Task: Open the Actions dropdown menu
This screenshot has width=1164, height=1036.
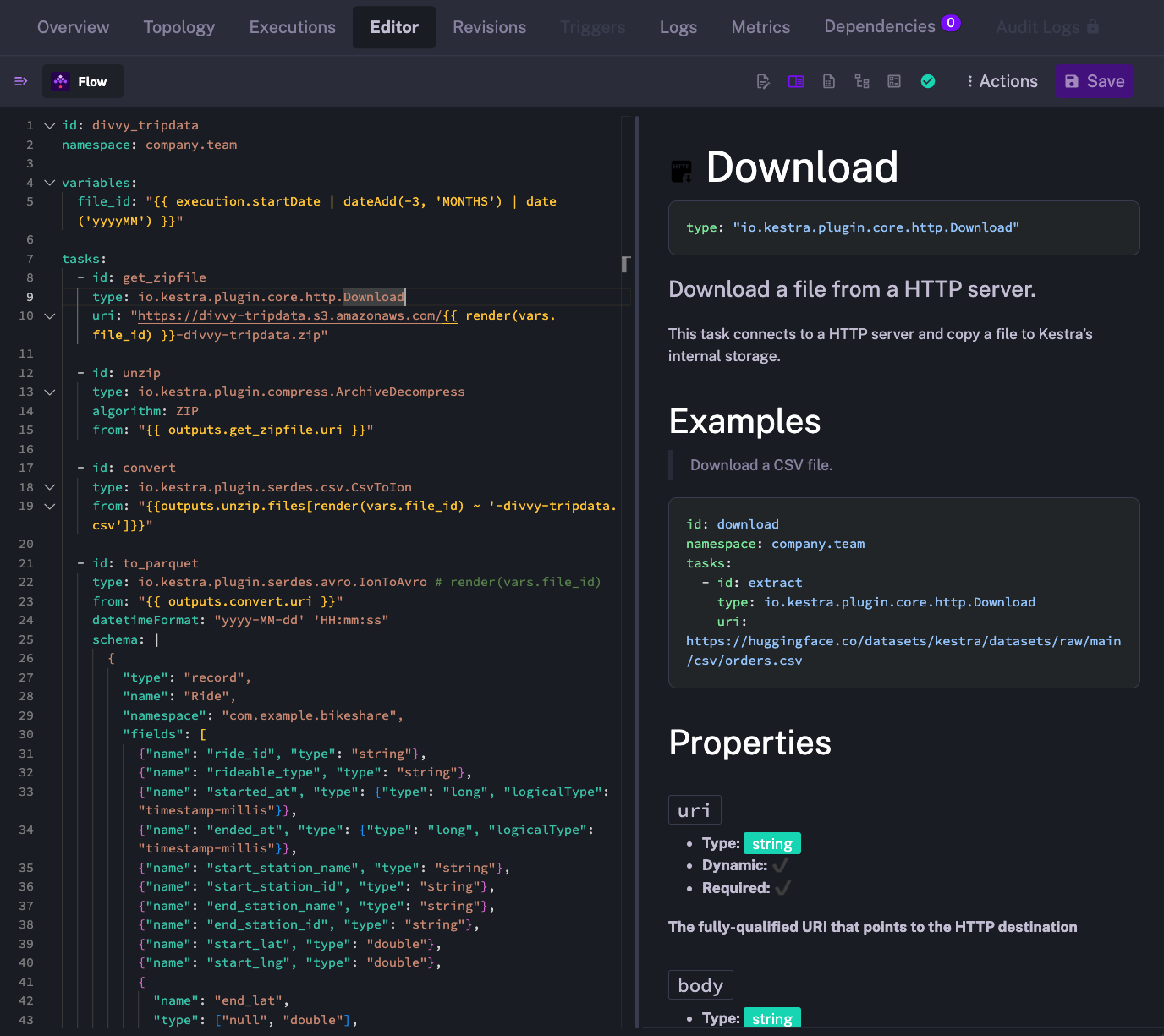Action: [1002, 81]
